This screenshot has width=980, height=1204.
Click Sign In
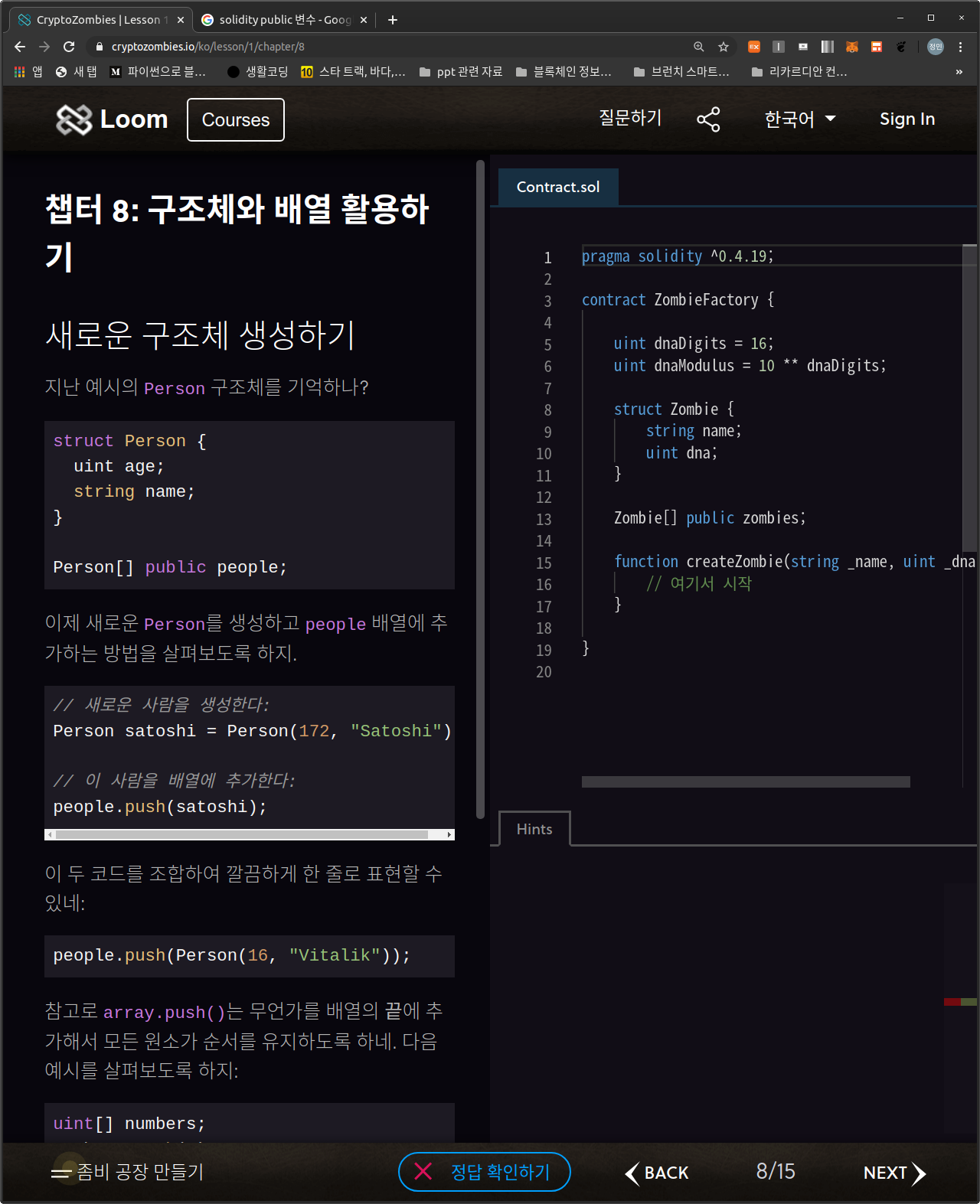point(907,119)
